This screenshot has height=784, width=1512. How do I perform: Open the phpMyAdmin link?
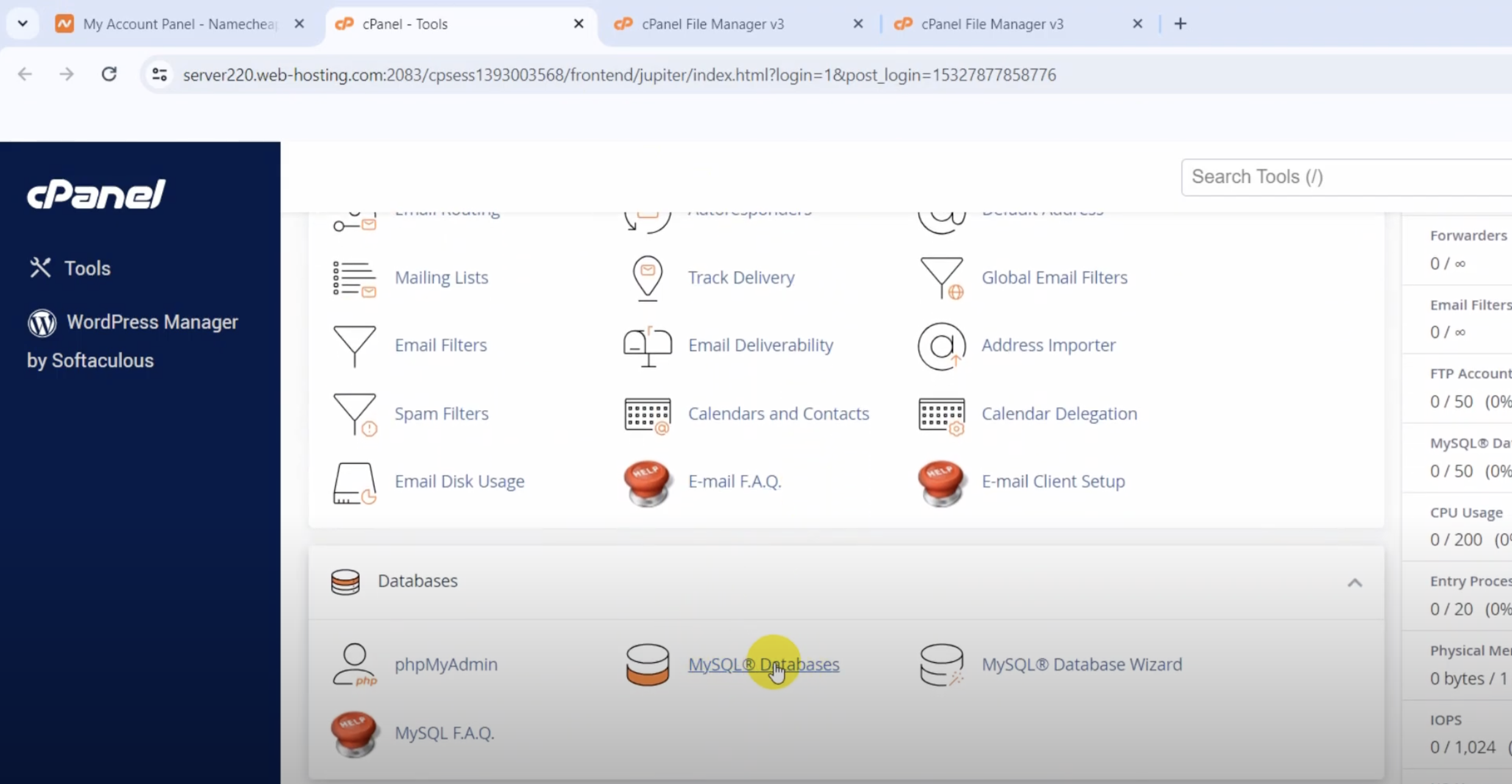coord(446,665)
